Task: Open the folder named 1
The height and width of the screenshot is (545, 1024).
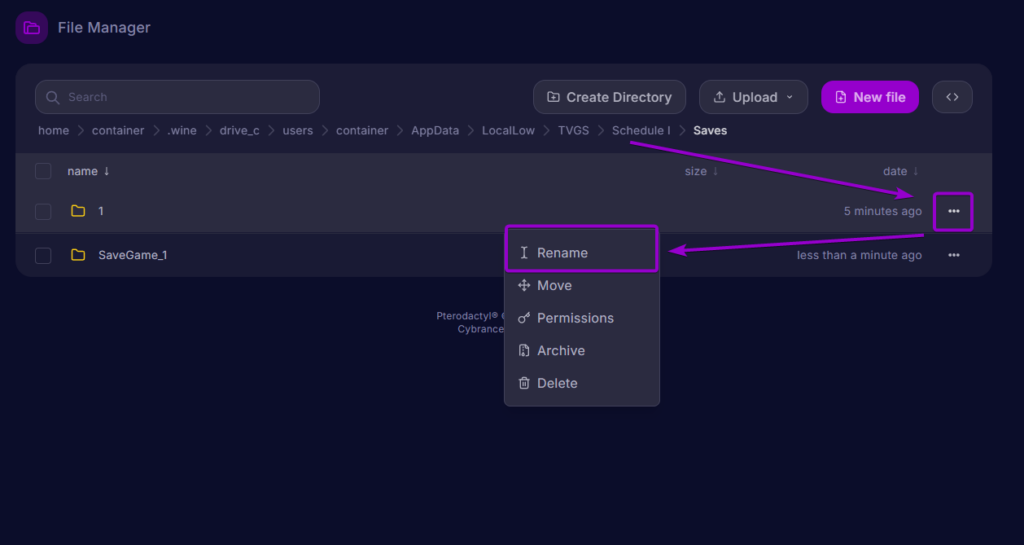Action: (101, 211)
